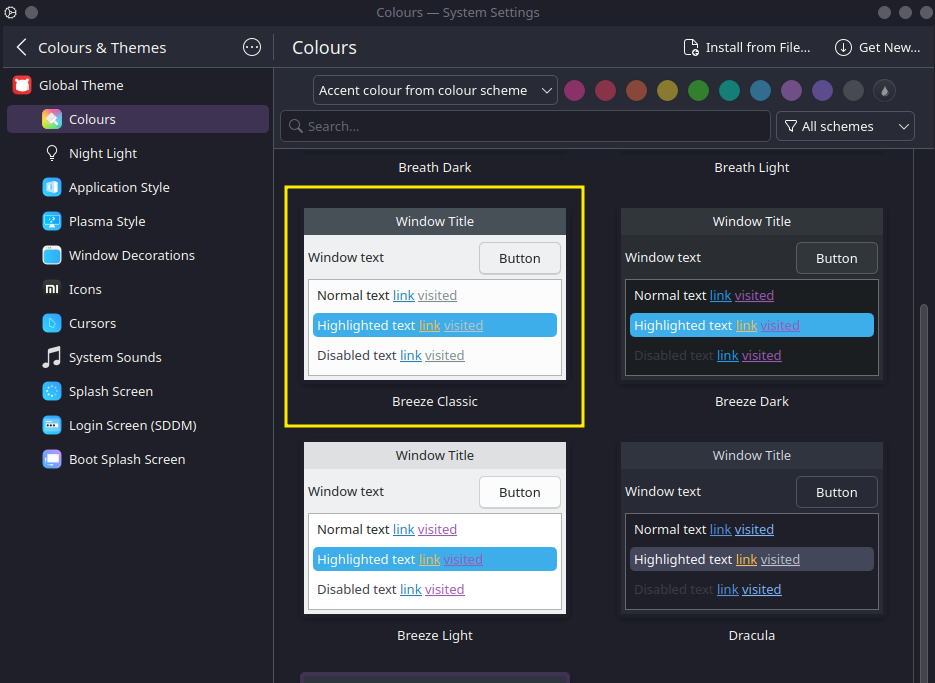This screenshot has height=683, width=935.
Task: Choose the grey accent colour swatch
Action: point(853,90)
